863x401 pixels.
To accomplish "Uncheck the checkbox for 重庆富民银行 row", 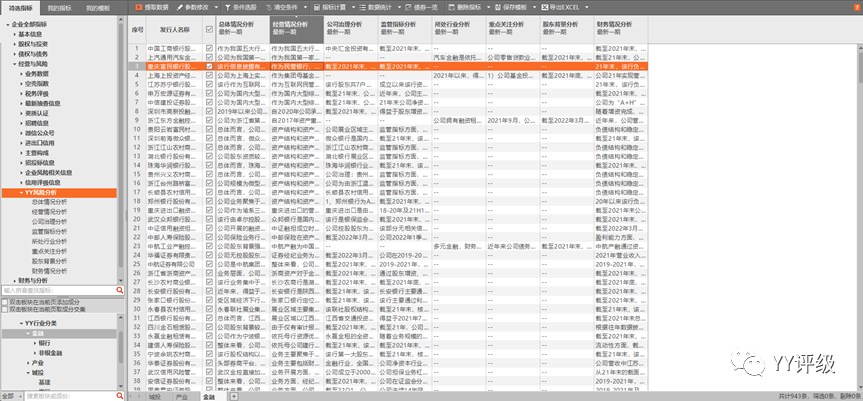I will pyautogui.click(x=209, y=66).
